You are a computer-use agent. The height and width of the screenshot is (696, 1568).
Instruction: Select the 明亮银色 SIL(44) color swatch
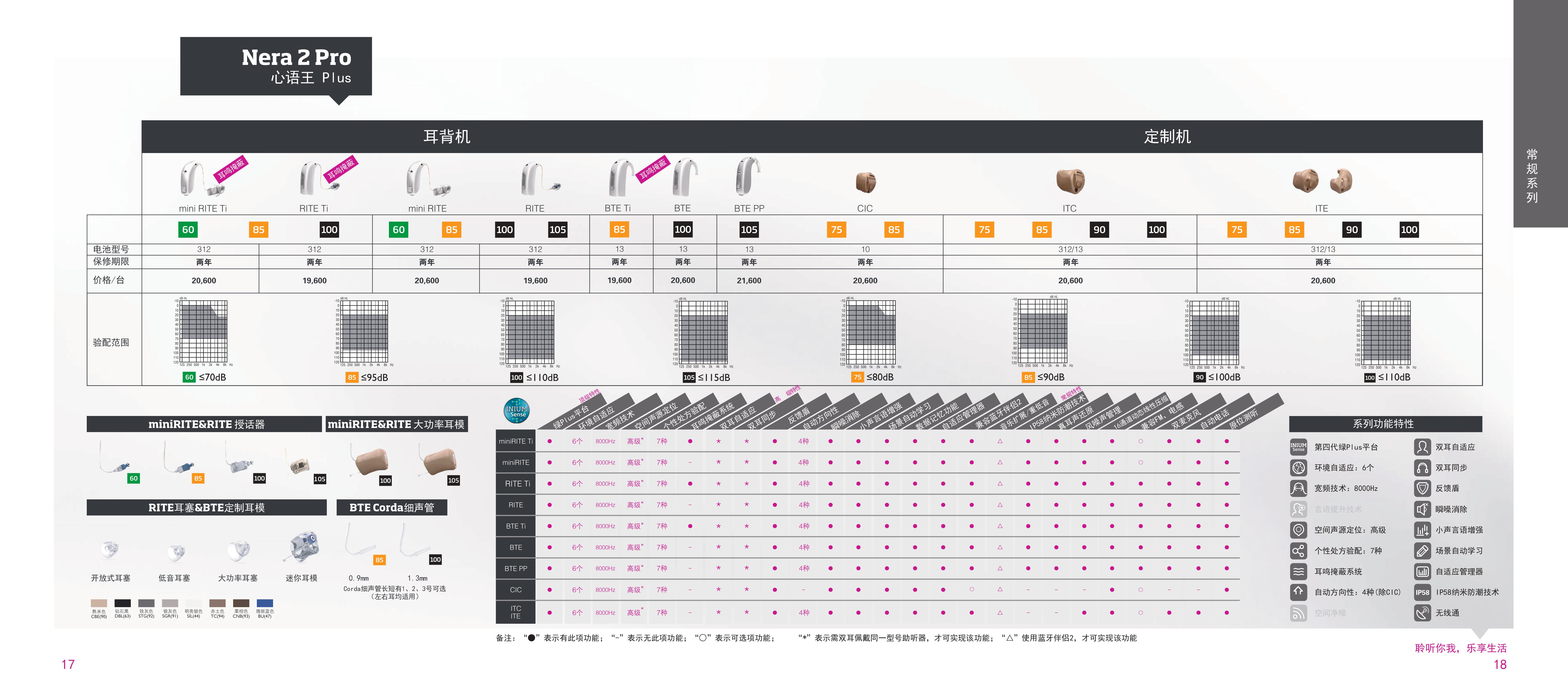coord(194,604)
